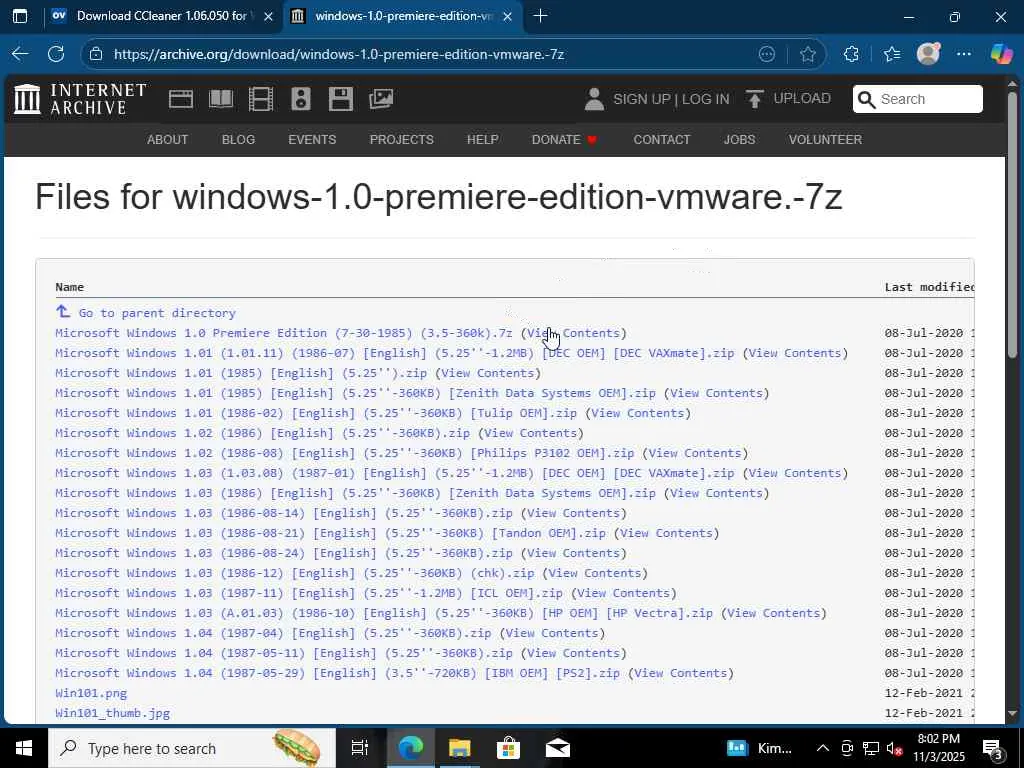Click the up-arrow parent directory icon

tap(63, 312)
